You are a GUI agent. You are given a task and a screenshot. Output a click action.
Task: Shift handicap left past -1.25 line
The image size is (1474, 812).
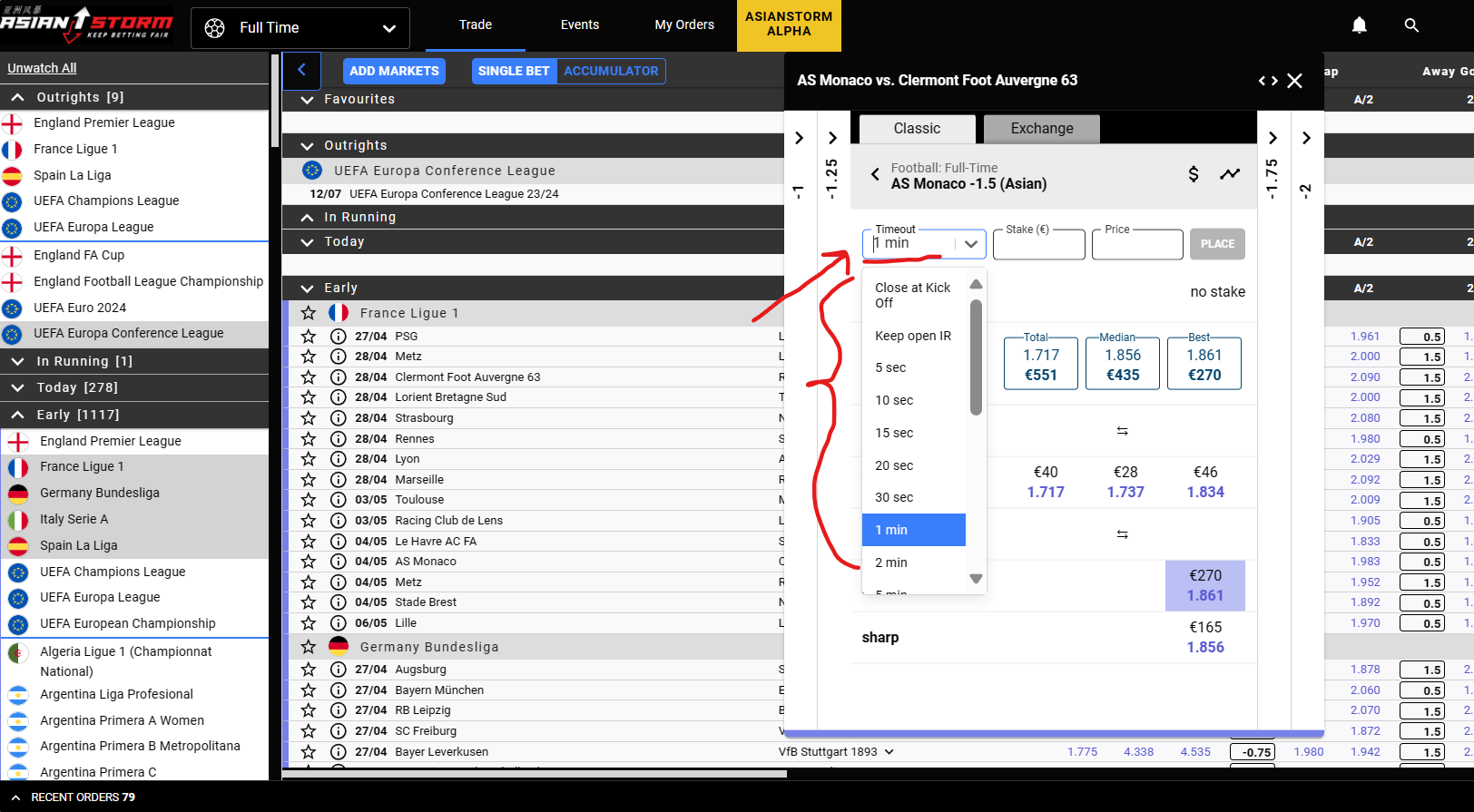click(x=832, y=138)
